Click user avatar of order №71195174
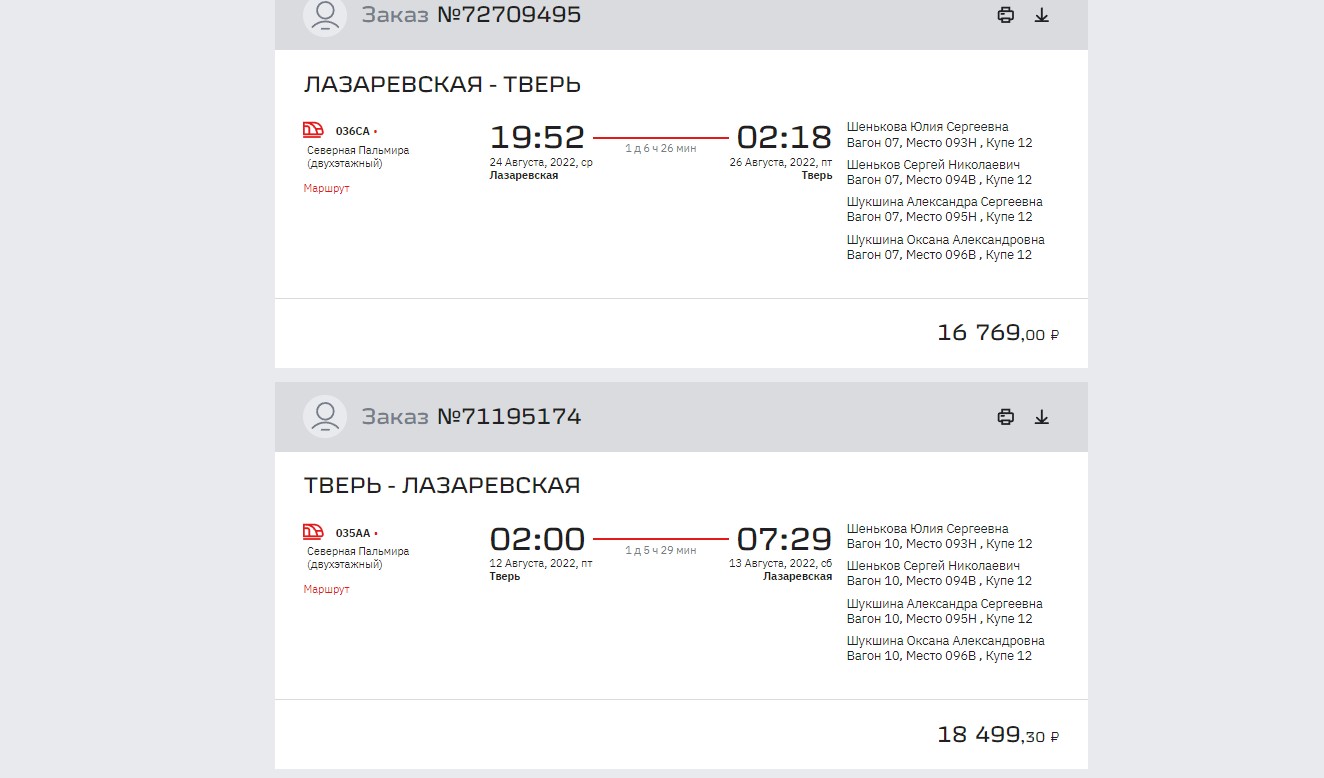Image resolution: width=1324 pixels, height=778 pixels. coord(325,417)
